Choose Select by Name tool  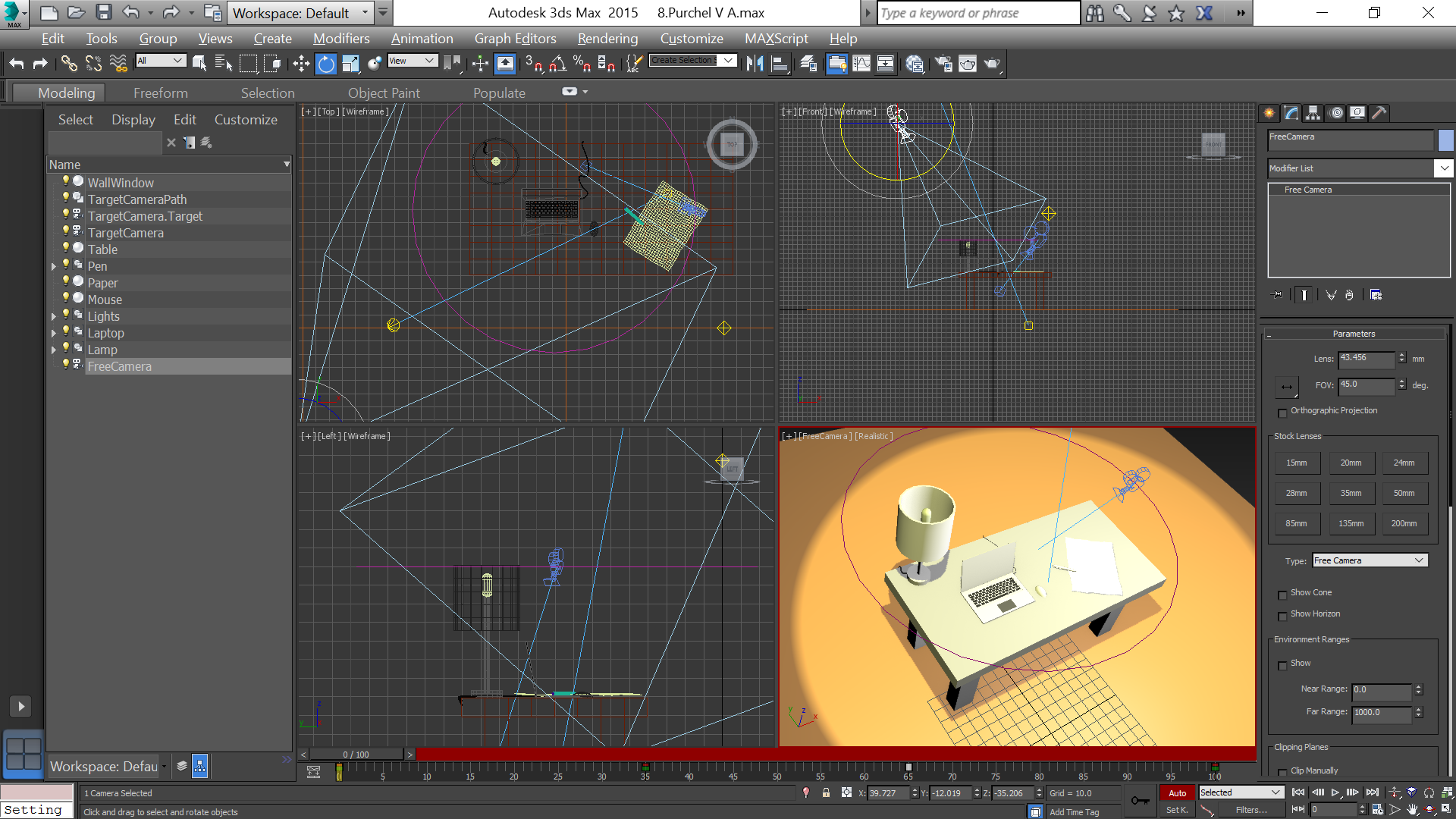[x=223, y=64]
